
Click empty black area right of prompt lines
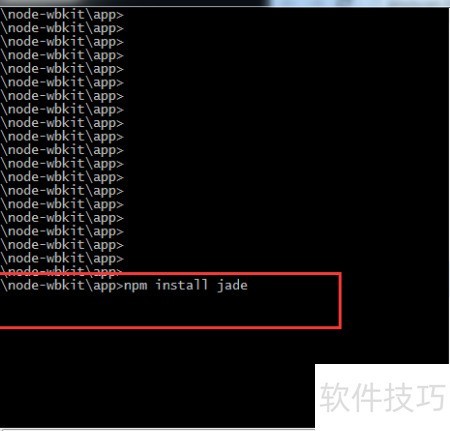pyautogui.click(x=283, y=133)
